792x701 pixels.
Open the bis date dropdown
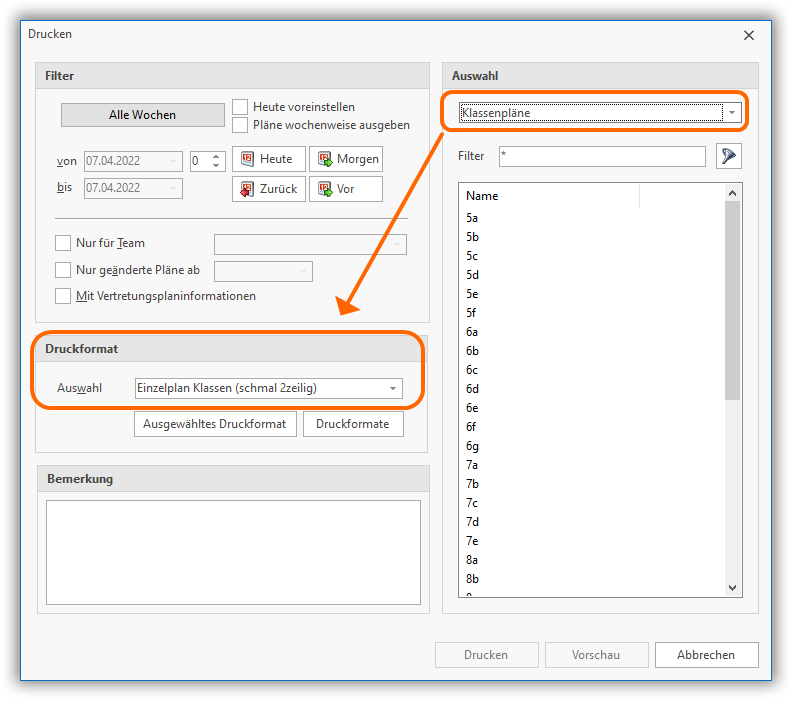pos(173,188)
